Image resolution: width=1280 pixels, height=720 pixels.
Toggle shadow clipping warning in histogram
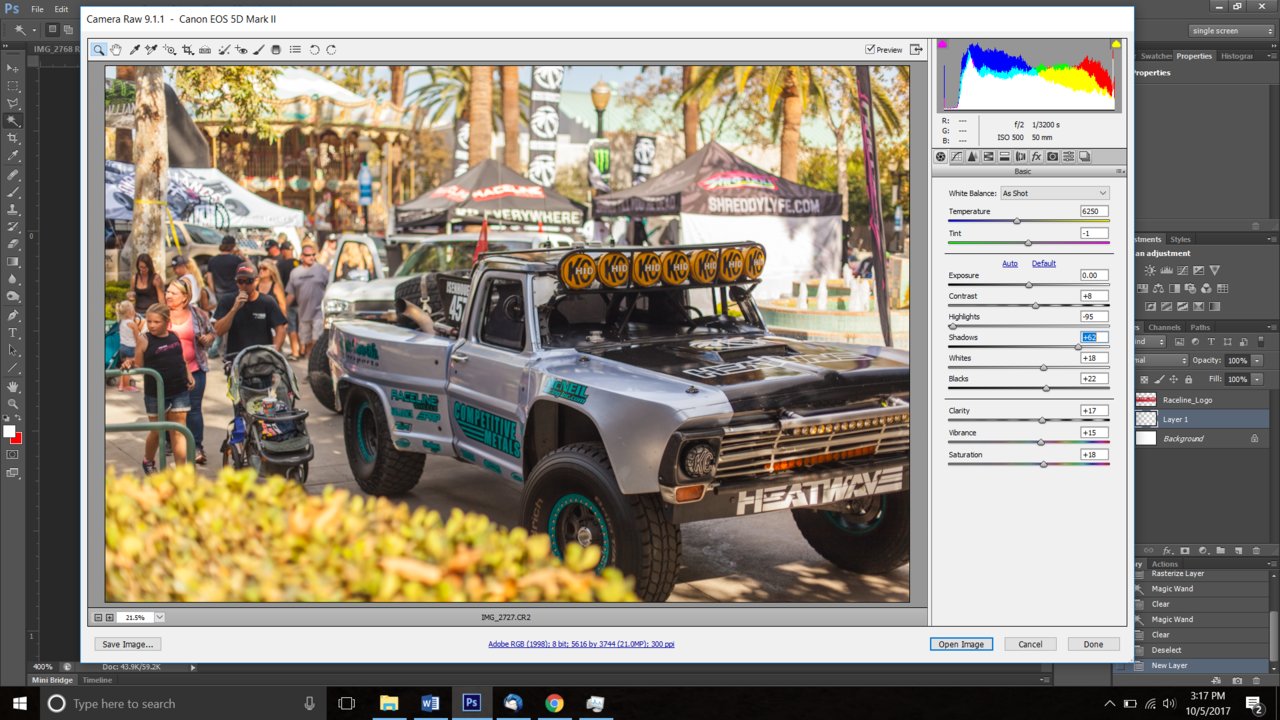coord(942,44)
